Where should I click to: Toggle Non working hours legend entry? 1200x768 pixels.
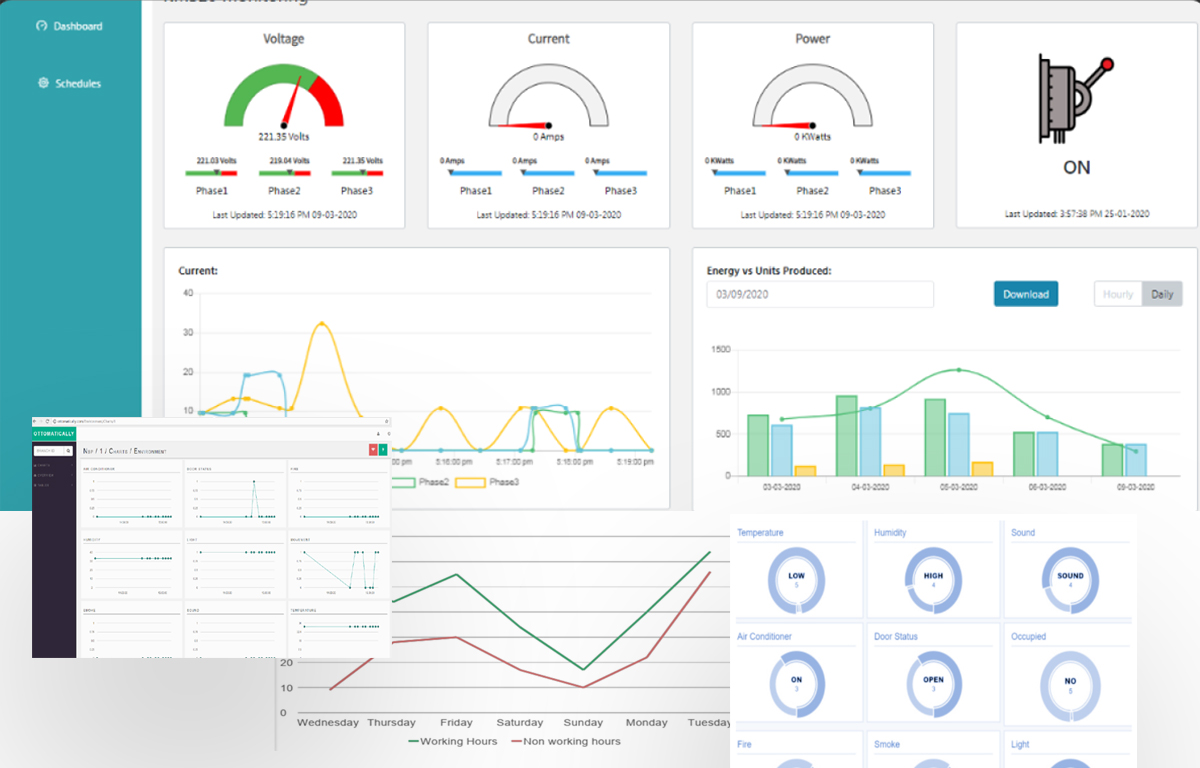click(x=566, y=741)
